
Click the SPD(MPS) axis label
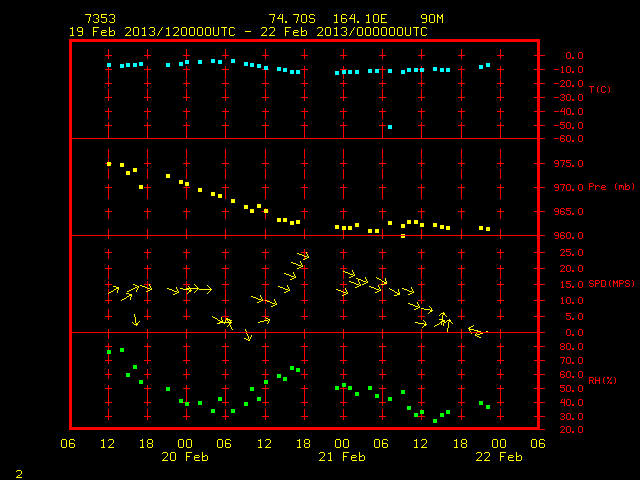[x=611, y=283]
